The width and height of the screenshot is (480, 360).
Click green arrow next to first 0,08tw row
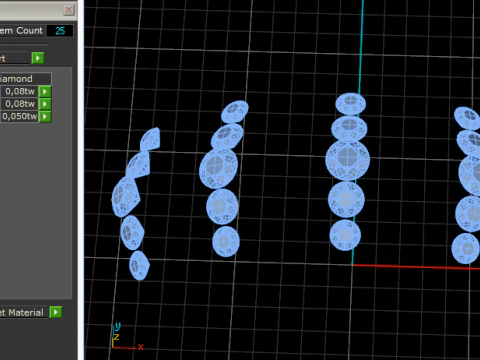[x=45, y=91]
